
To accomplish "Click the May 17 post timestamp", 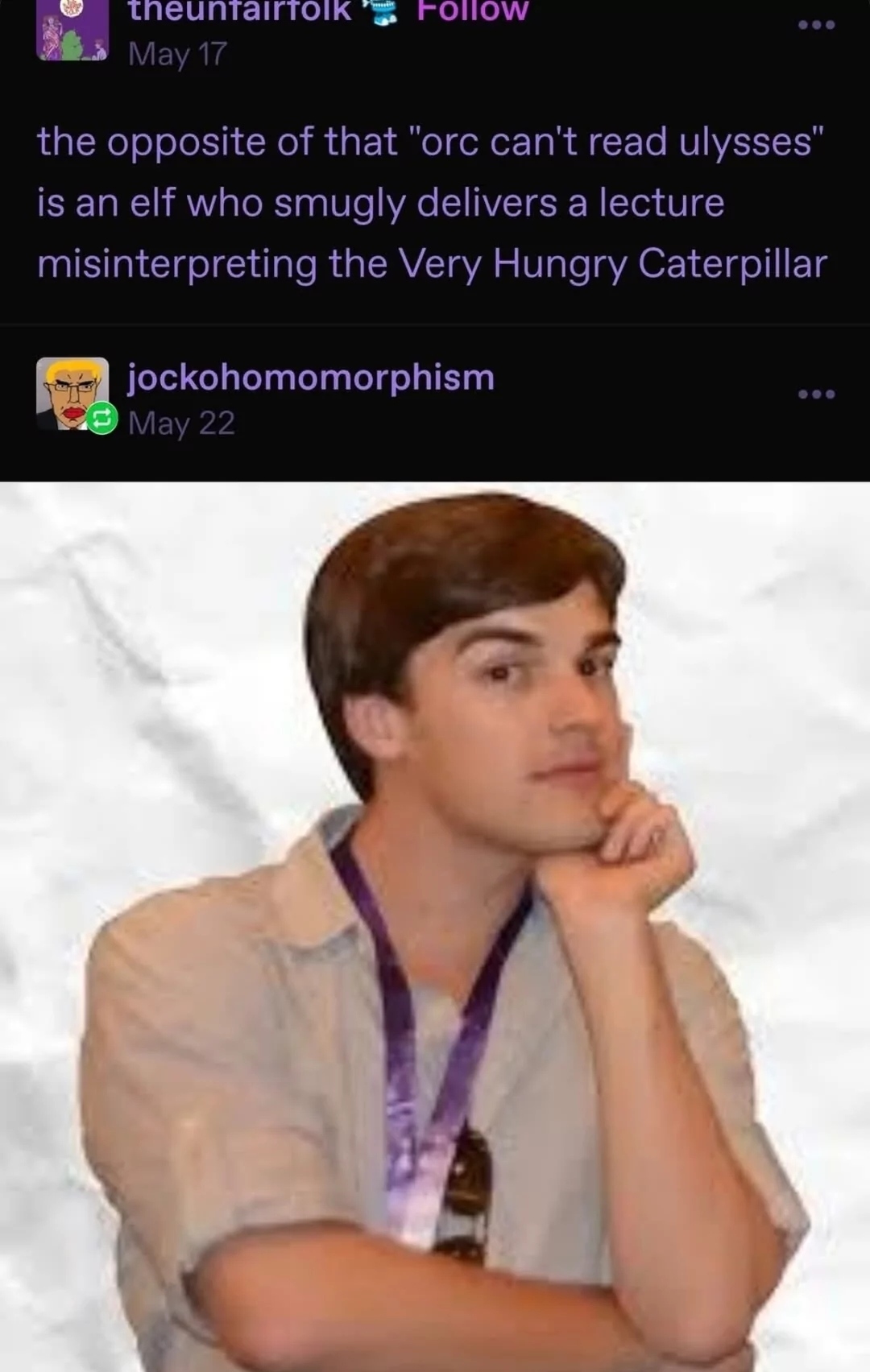I will (177, 54).
